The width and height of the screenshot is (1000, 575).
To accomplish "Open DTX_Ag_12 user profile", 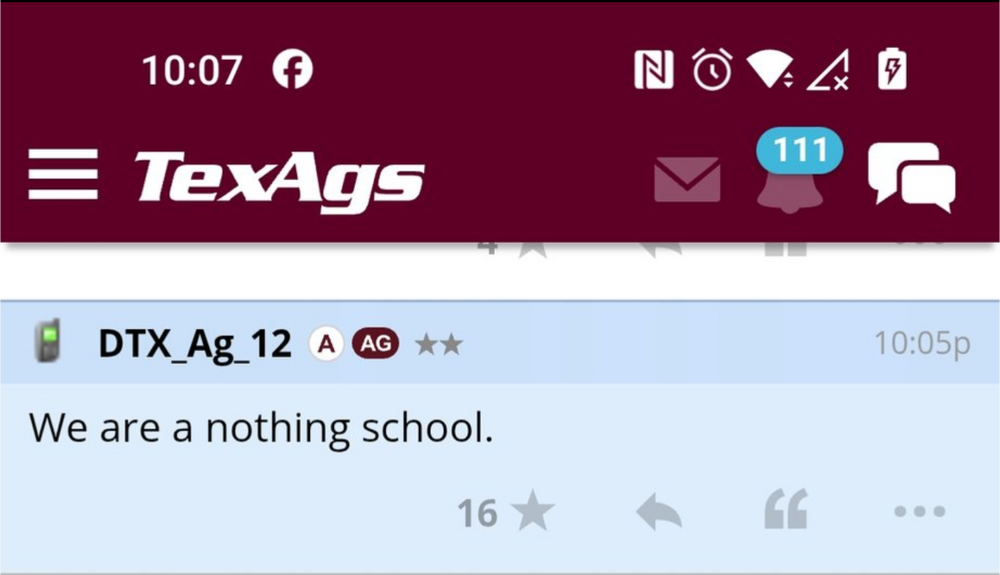I will click(x=195, y=345).
